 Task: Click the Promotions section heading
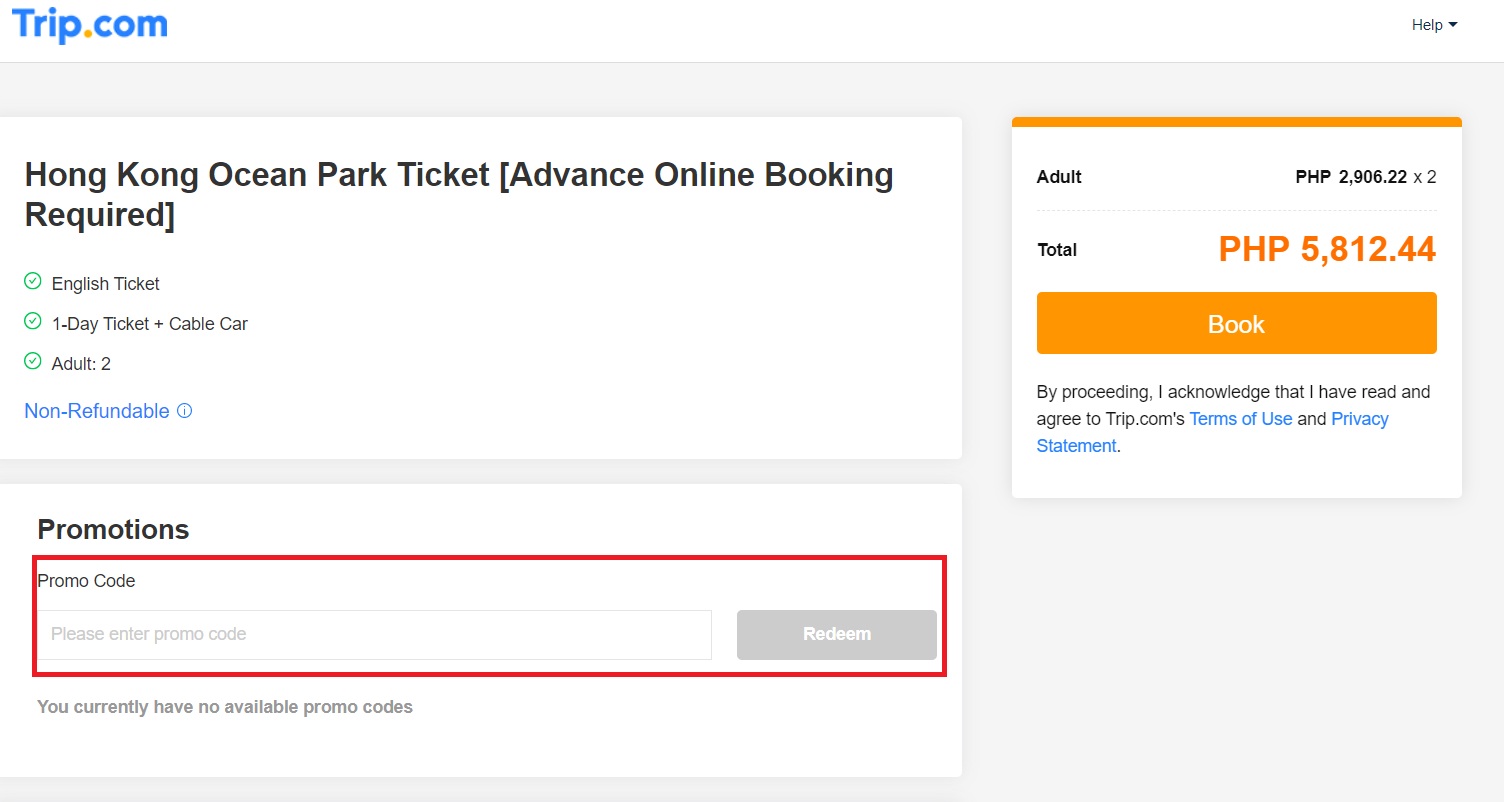[113, 529]
